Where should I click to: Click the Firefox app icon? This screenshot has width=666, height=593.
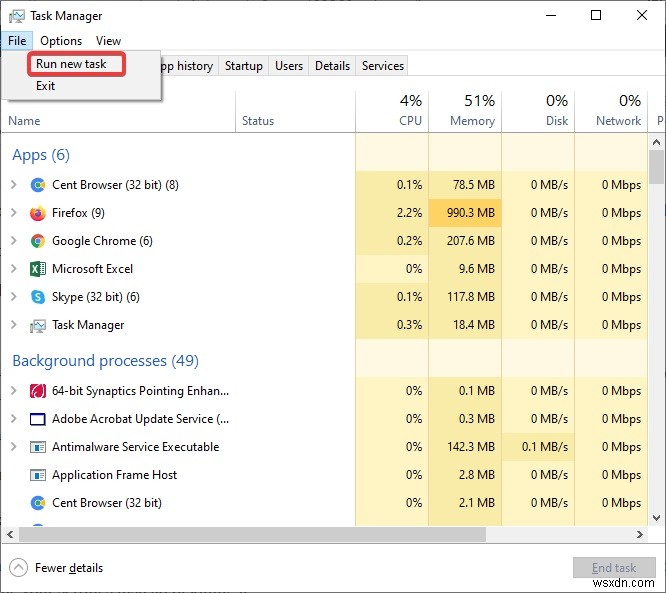pyautogui.click(x=38, y=213)
